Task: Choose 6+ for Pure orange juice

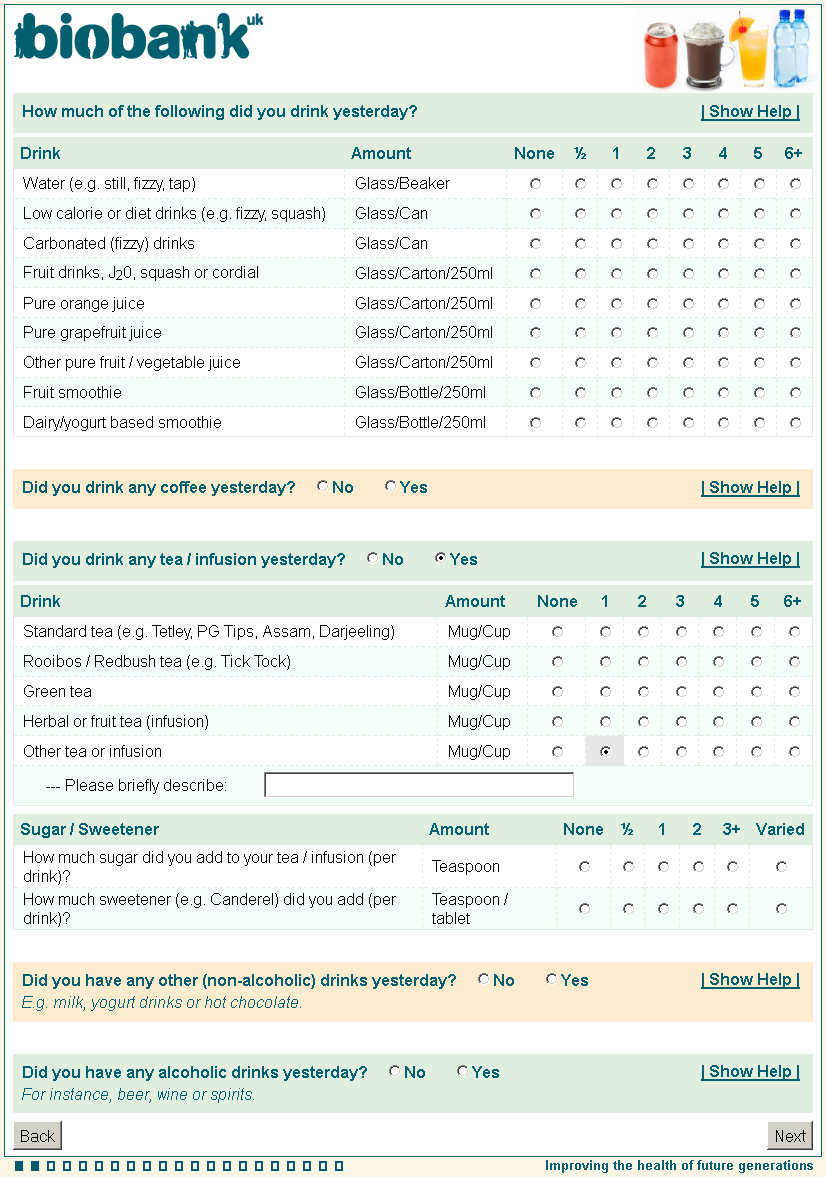Action: (x=795, y=303)
